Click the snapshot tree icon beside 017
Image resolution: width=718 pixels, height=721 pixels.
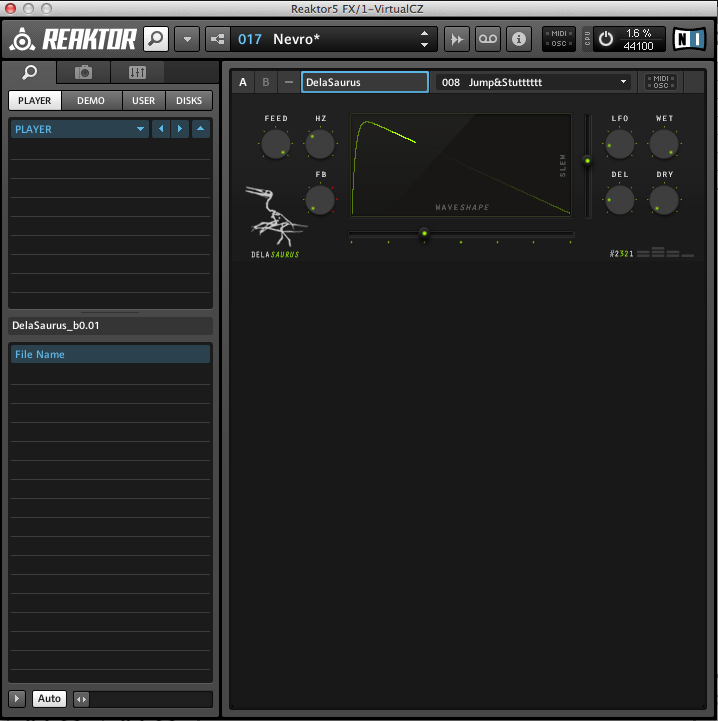218,39
